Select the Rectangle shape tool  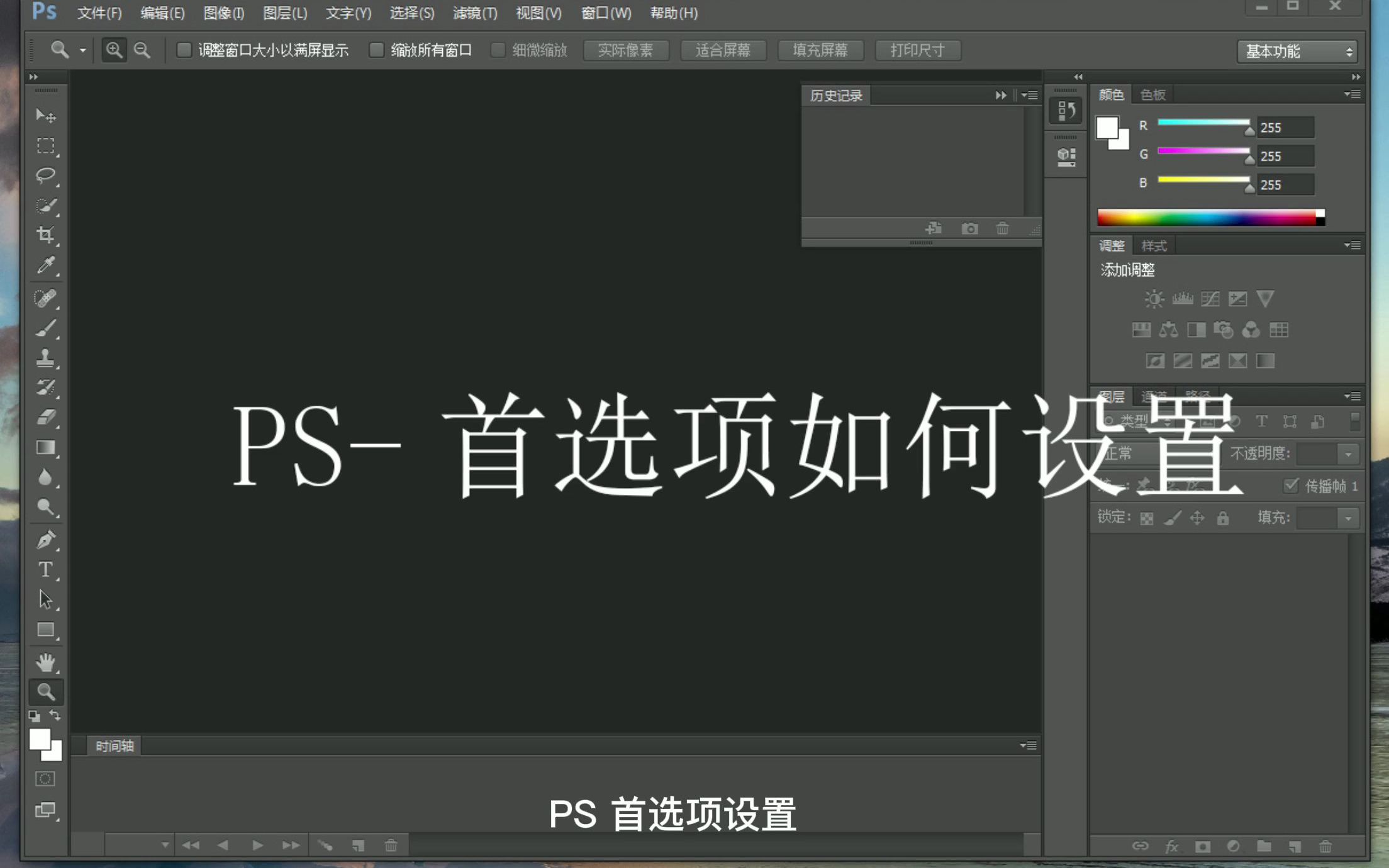[45, 630]
